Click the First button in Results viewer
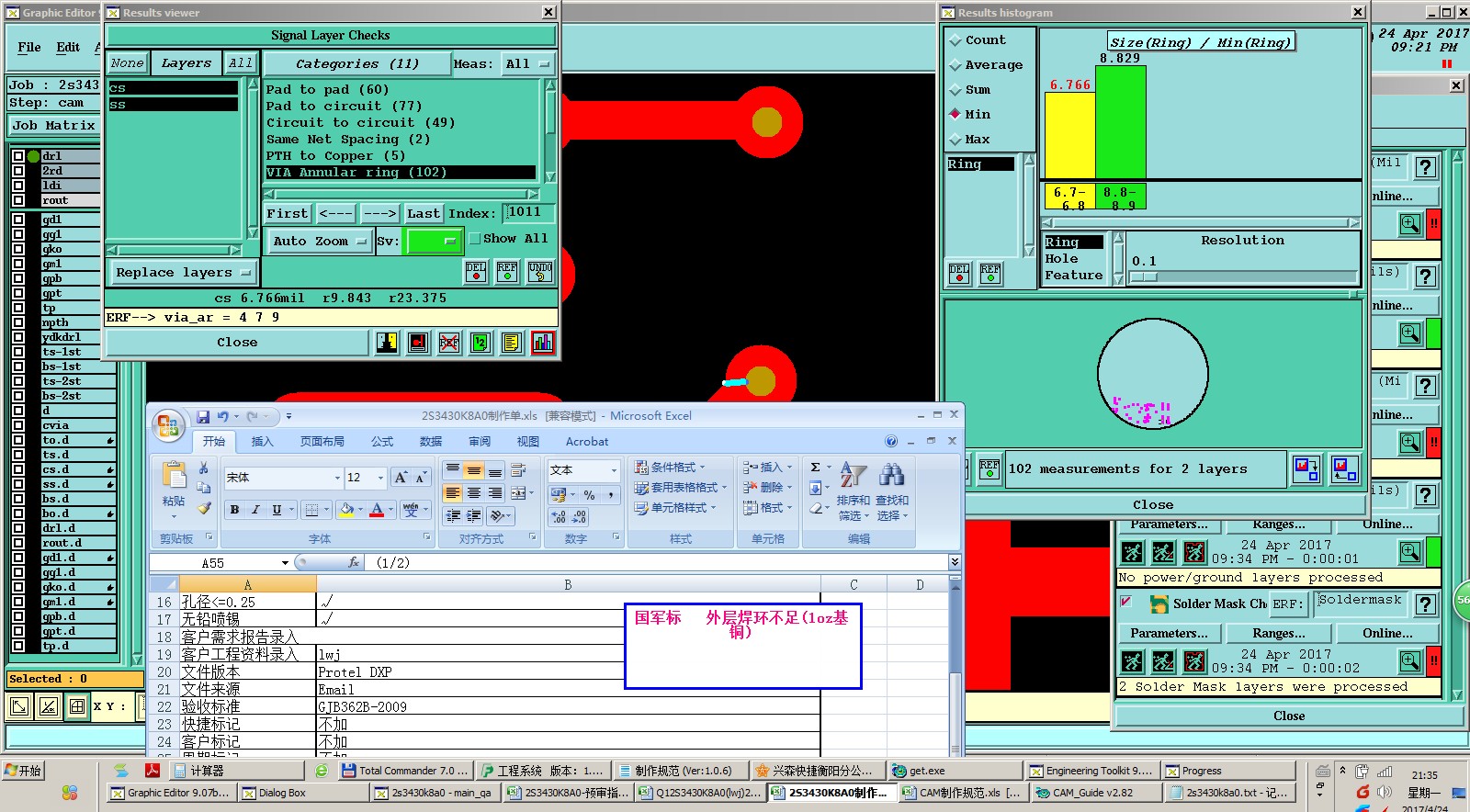This screenshot has width=1470, height=812. [x=288, y=214]
